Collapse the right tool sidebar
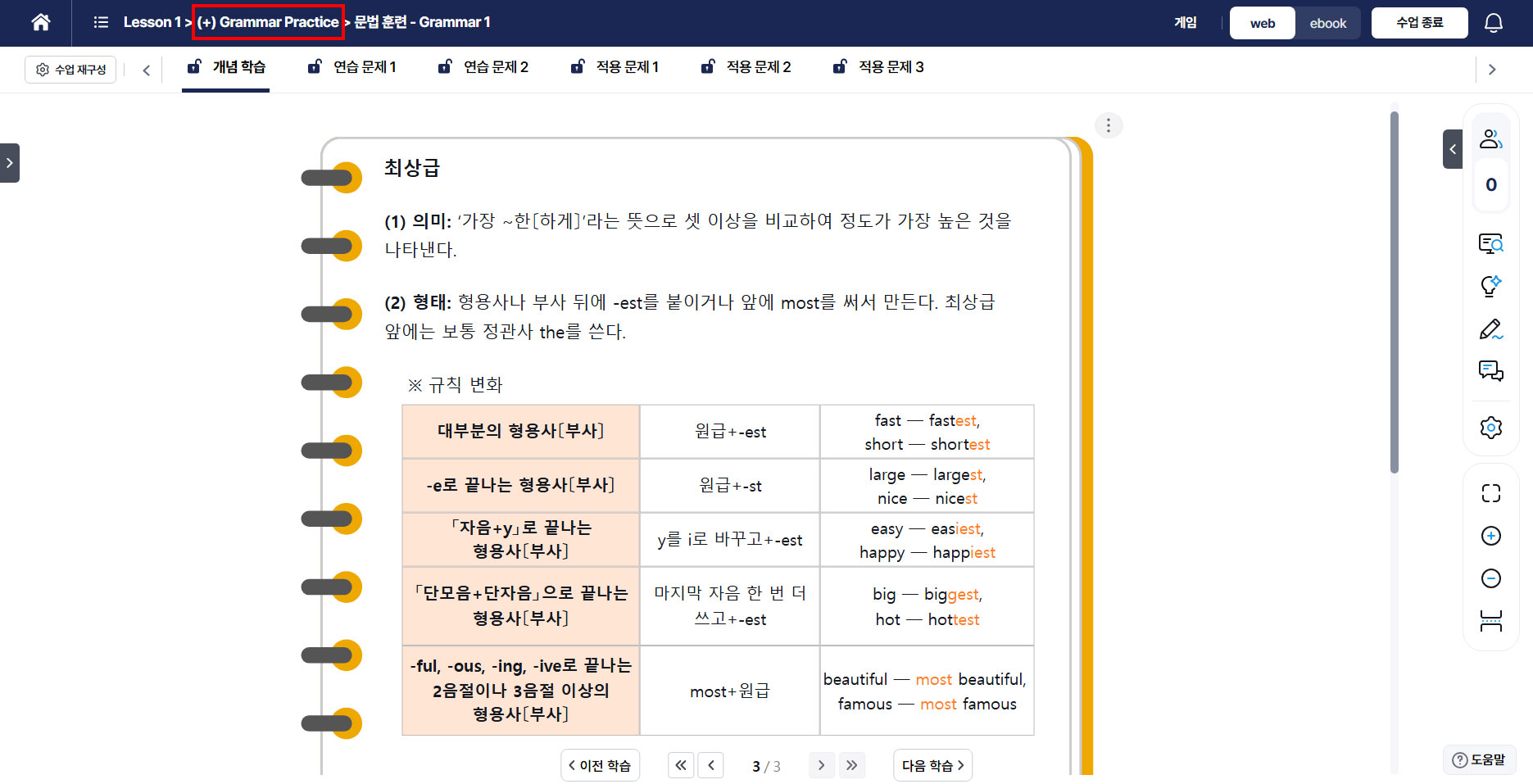The width and height of the screenshot is (1533, 784). (x=1453, y=149)
